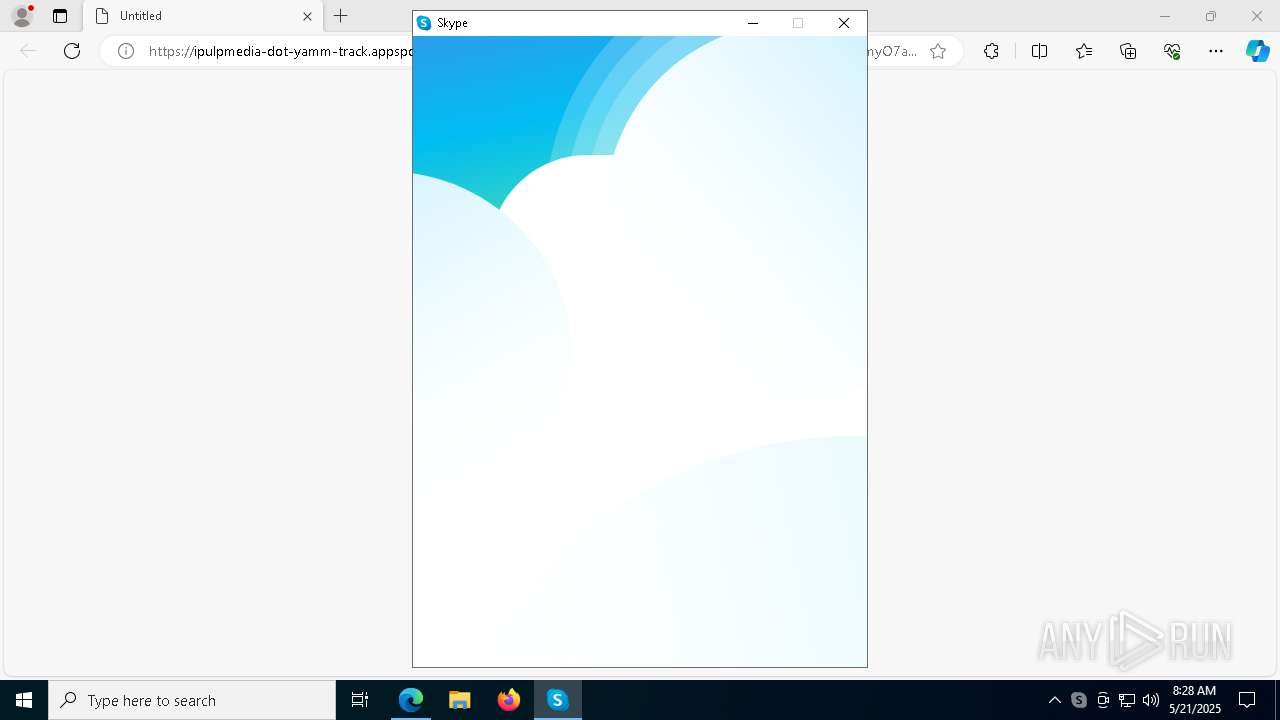Image resolution: width=1280 pixels, height=720 pixels.
Task: Switch to Skype from taskbar
Action: click(558, 700)
